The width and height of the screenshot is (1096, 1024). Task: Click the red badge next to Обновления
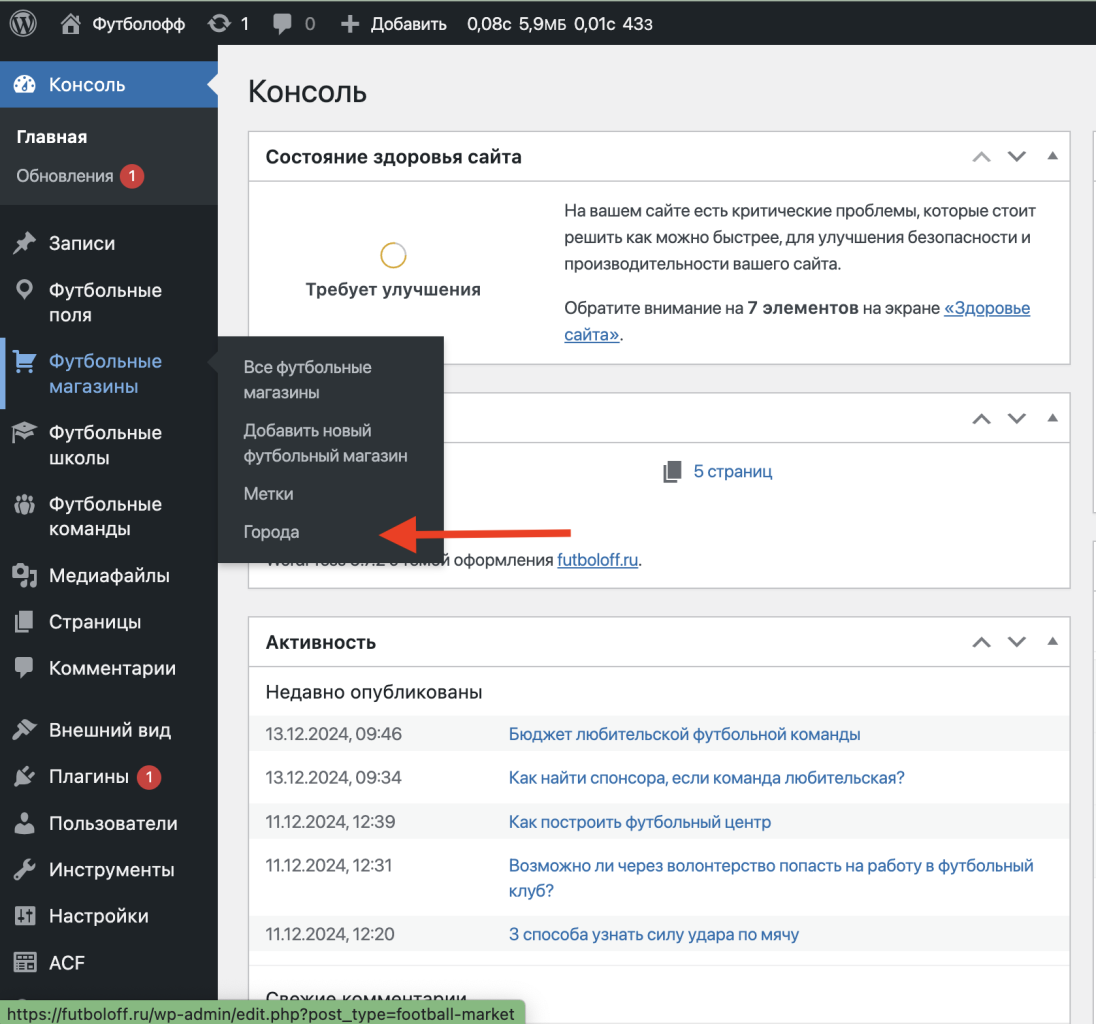[132, 176]
